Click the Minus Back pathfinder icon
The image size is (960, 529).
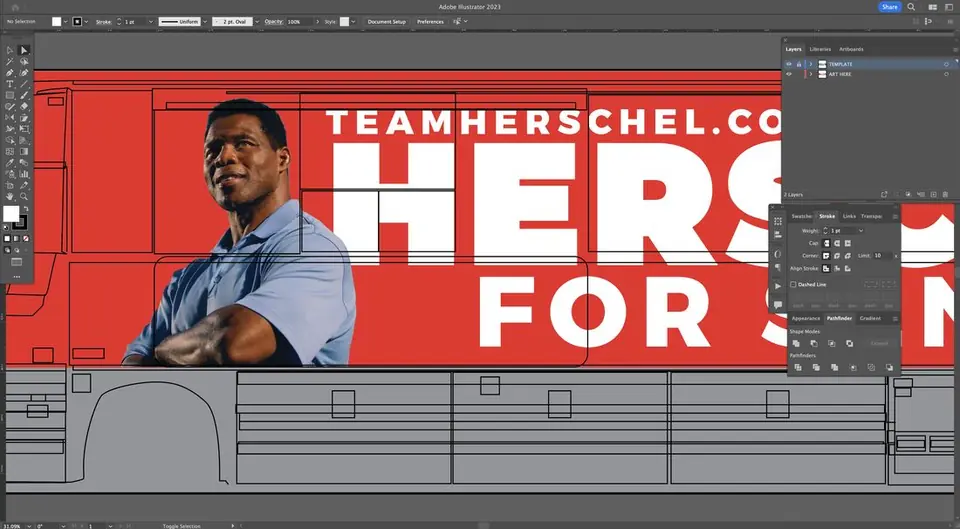coord(890,367)
